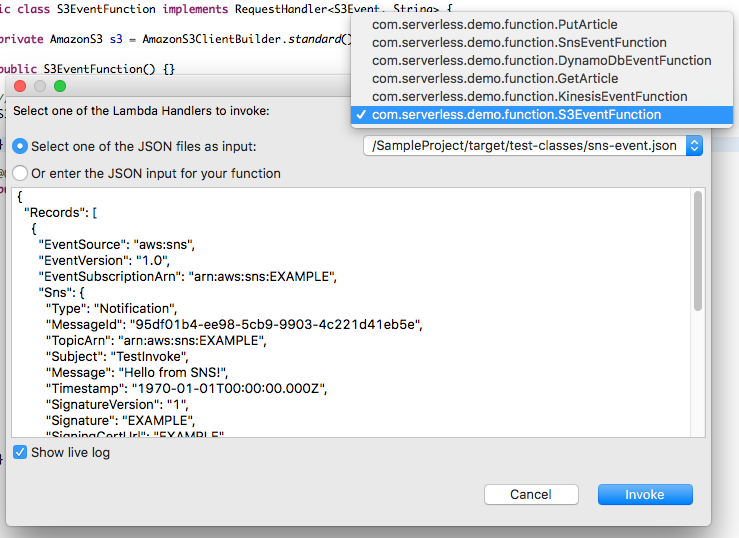Image resolution: width=739 pixels, height=538 pixels.
Task: Select 'Or enter the JSON input' radio button
Action: pos(20,173)
